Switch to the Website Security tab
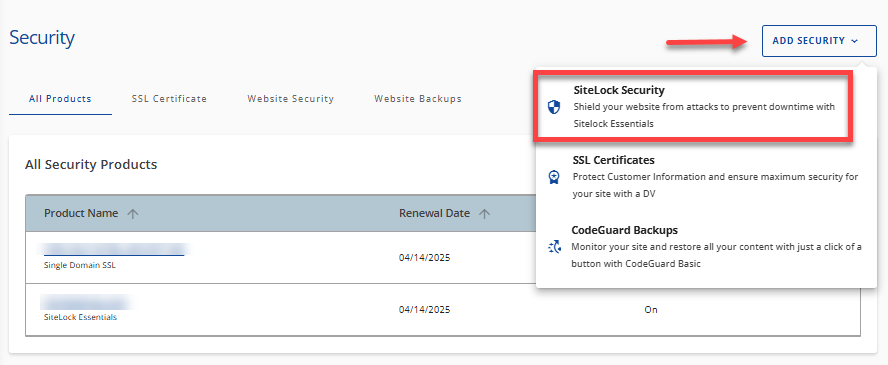The image size is (888, 365). coord(291,98)
